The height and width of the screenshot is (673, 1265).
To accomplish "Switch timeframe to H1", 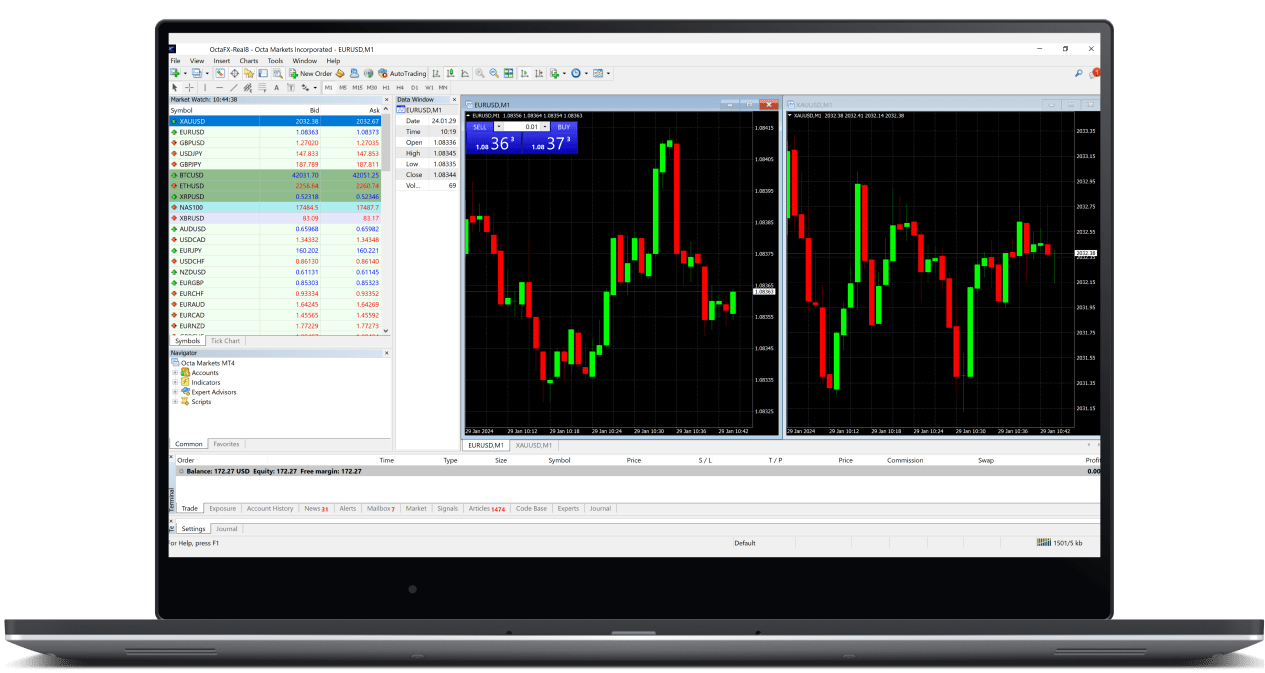I will tap(386, 87).
